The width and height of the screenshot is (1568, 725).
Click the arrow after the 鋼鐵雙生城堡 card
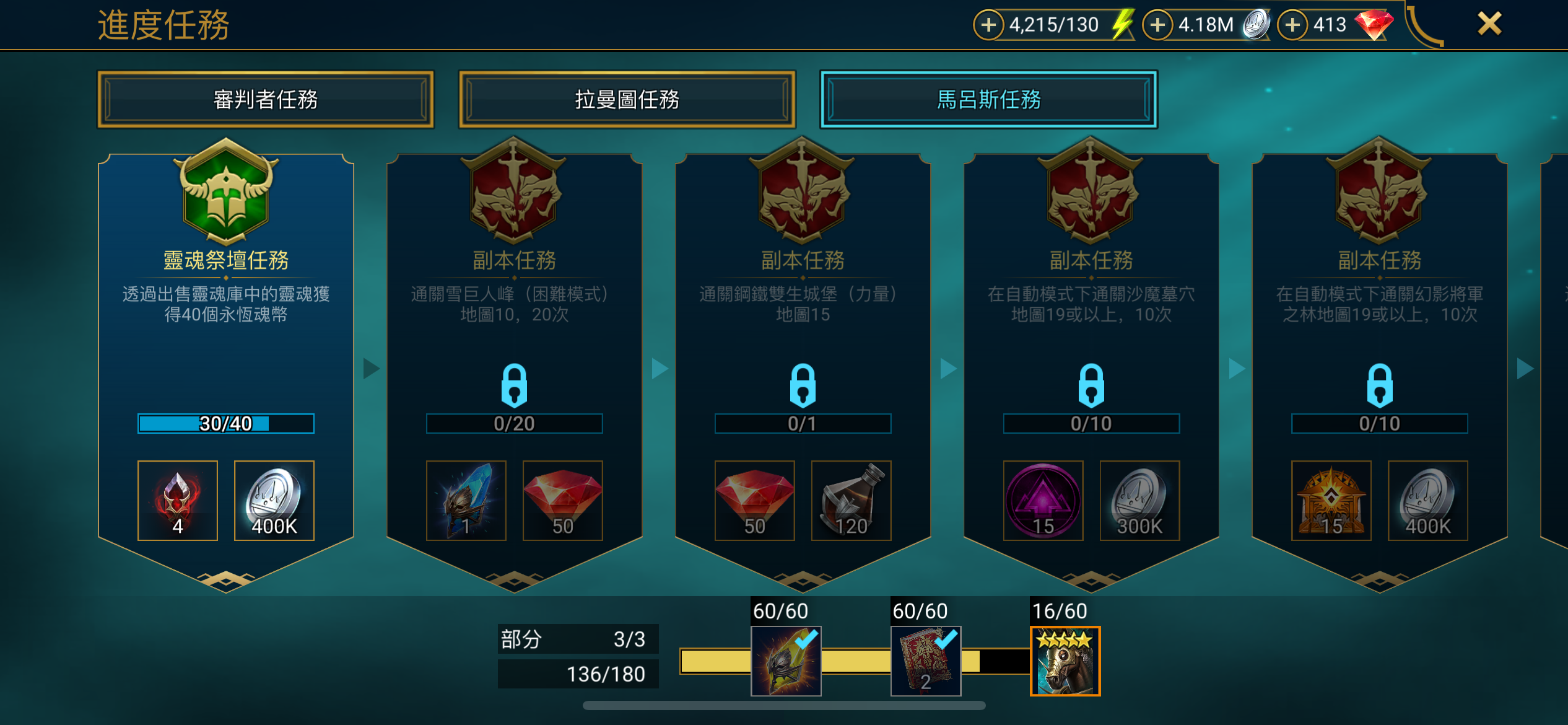[x=948, y=369]
